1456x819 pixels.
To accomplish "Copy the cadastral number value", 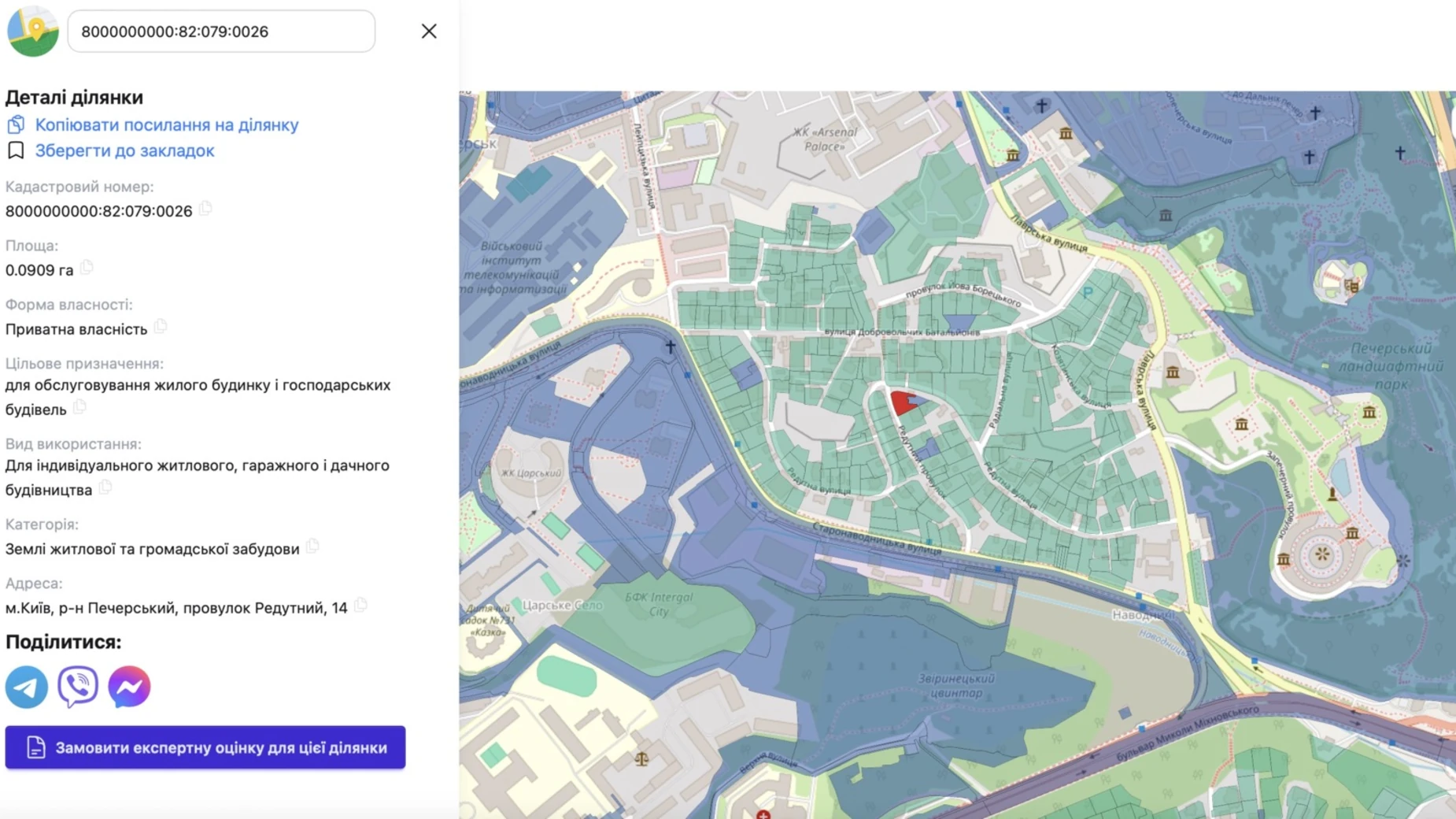I will coord(206,209).
